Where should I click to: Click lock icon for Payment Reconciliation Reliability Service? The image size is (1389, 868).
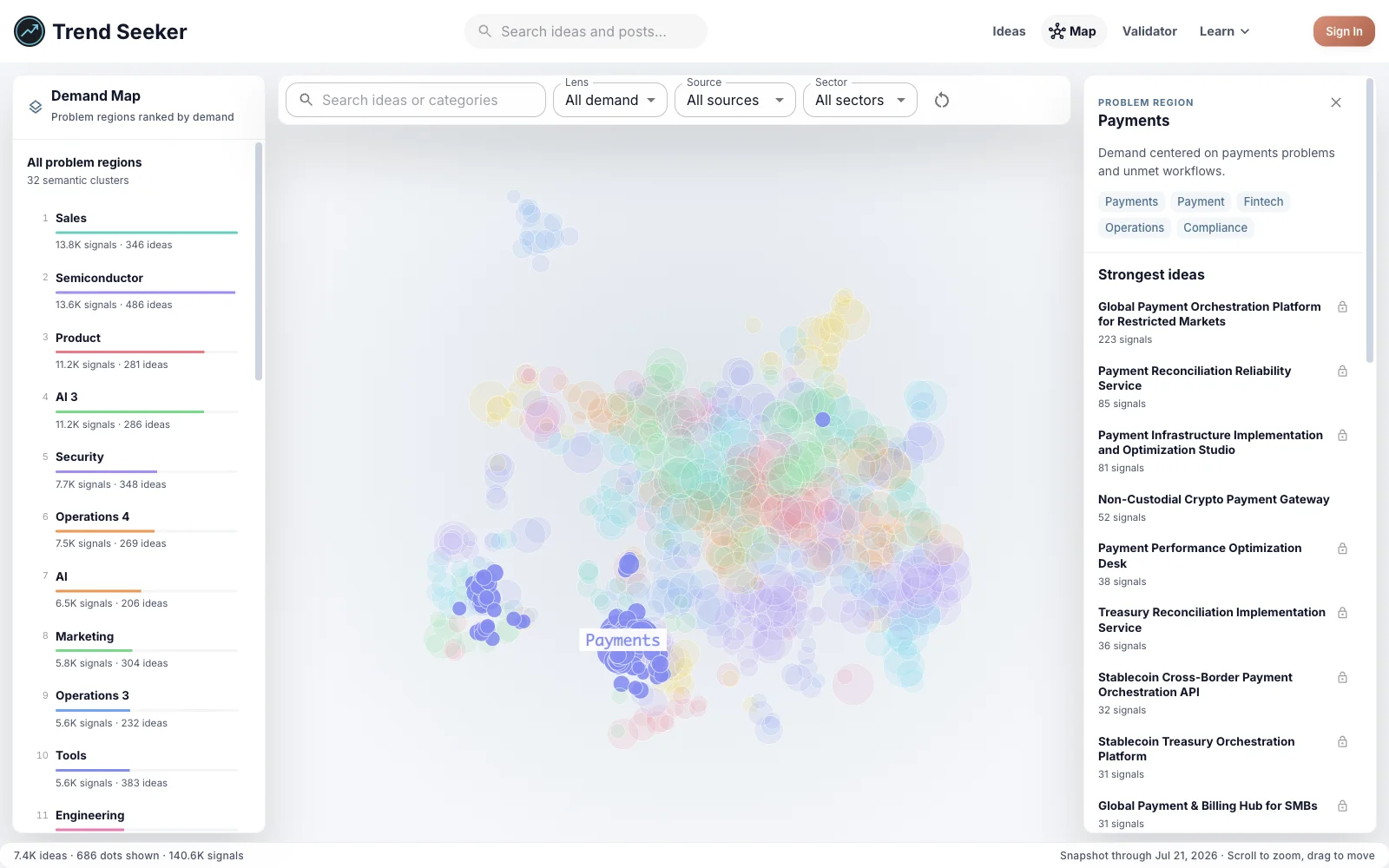pos(1342,372)
